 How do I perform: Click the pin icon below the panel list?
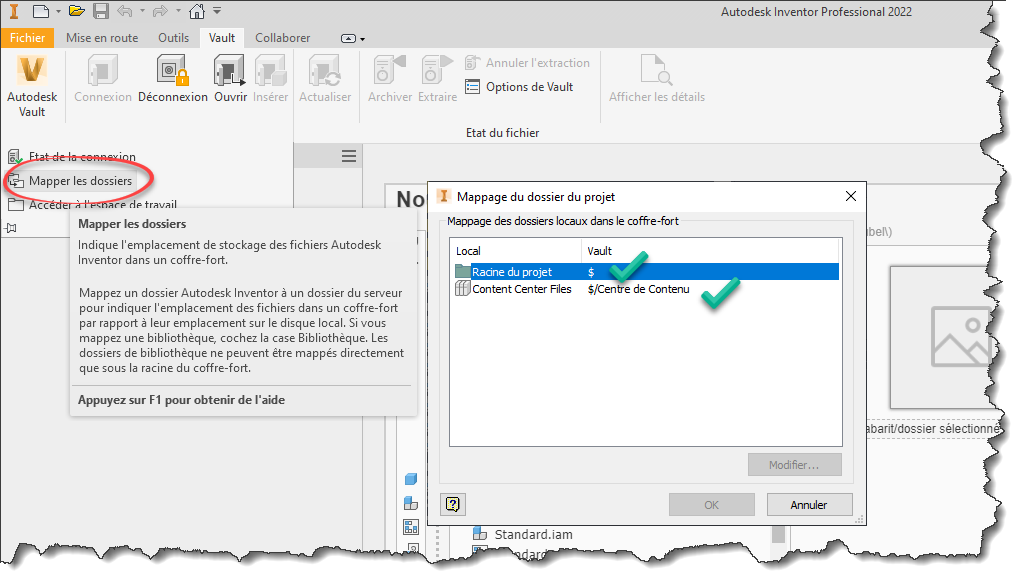coord(11,228)
